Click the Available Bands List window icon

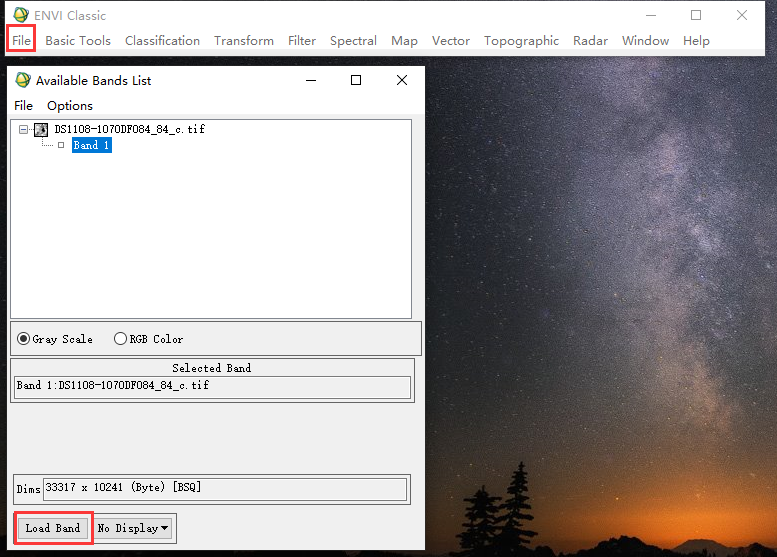(x=22, y=80)
